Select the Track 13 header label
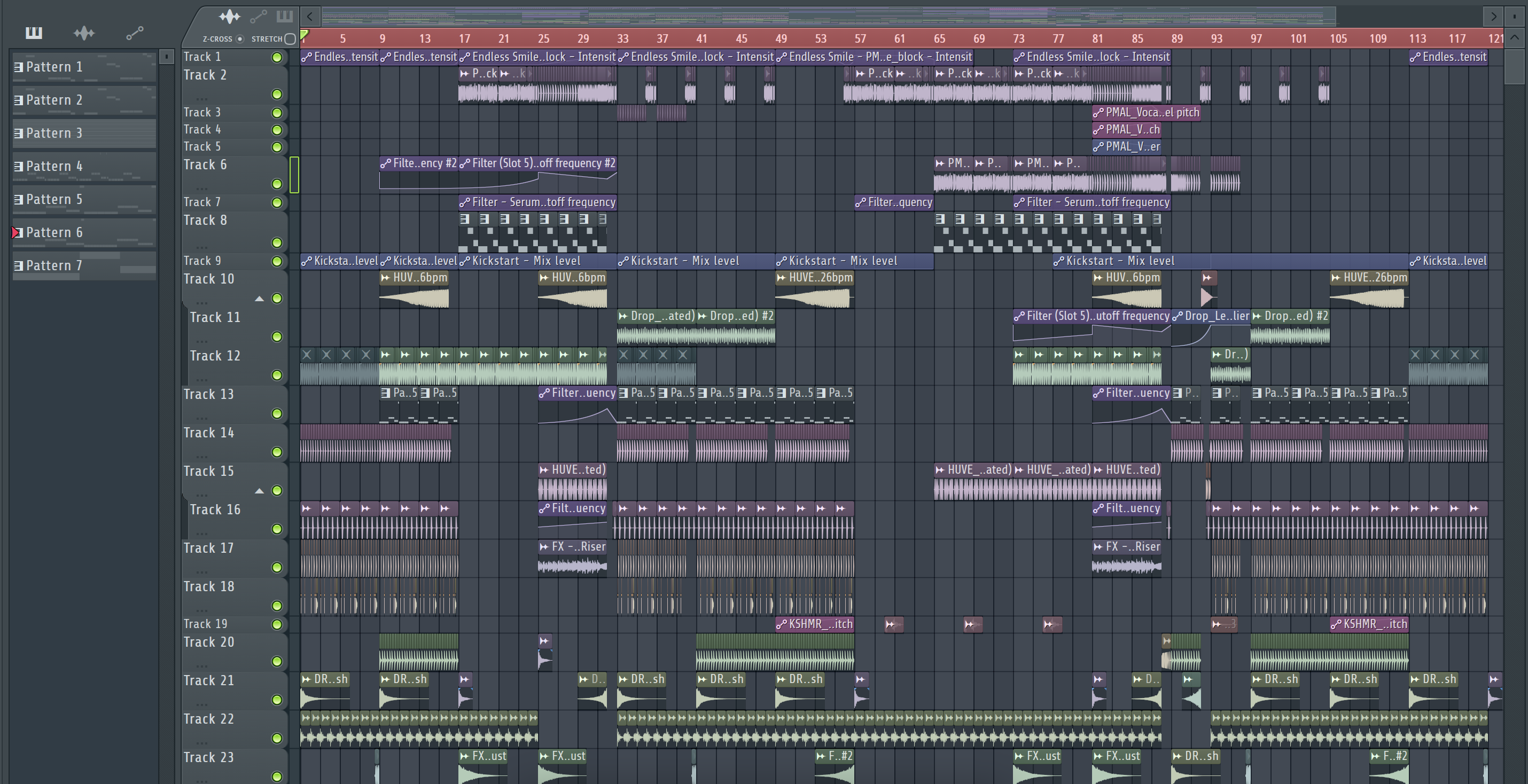 pyautogui.click(x=208, y=394)
